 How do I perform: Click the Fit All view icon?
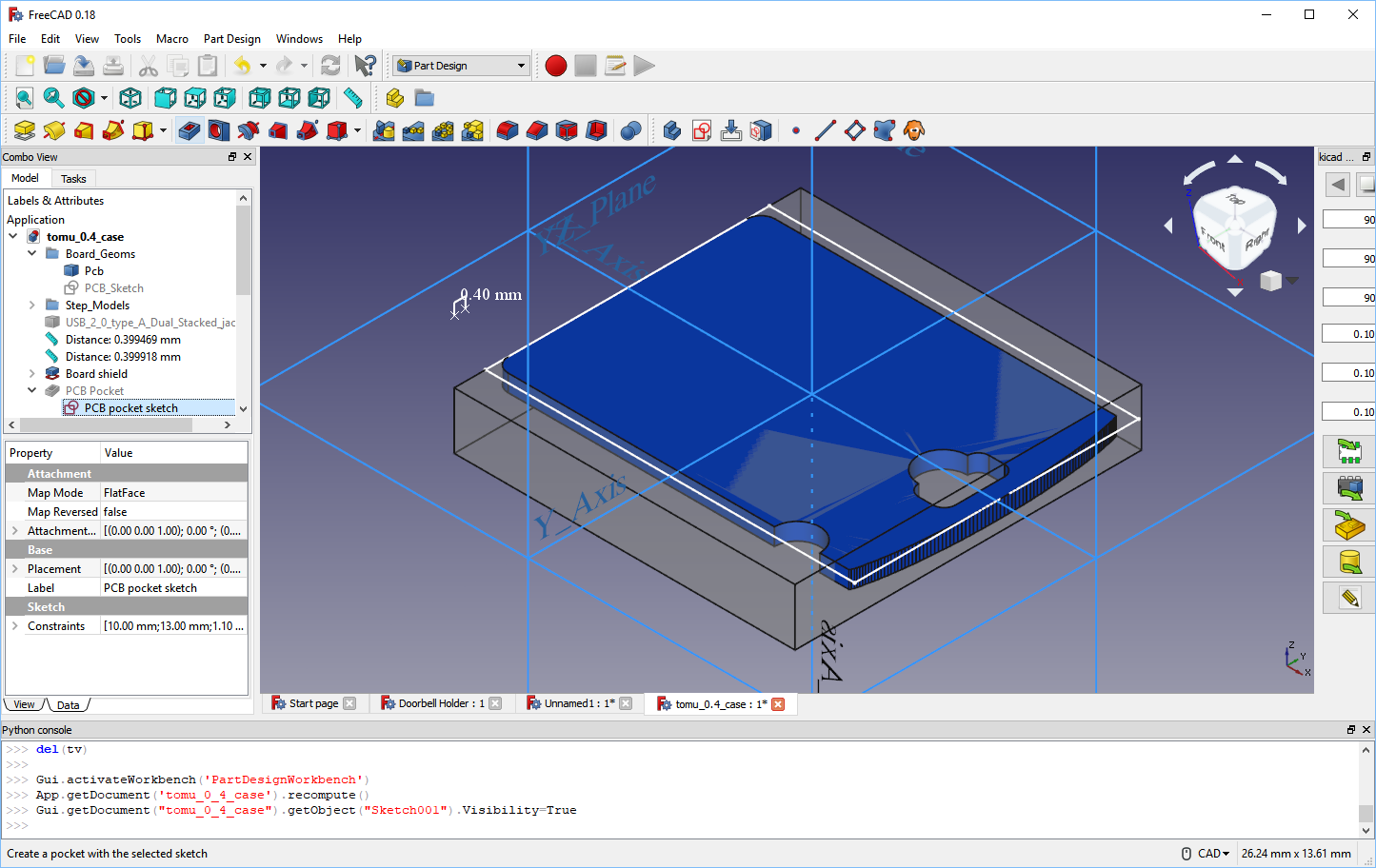click(24, 98)
